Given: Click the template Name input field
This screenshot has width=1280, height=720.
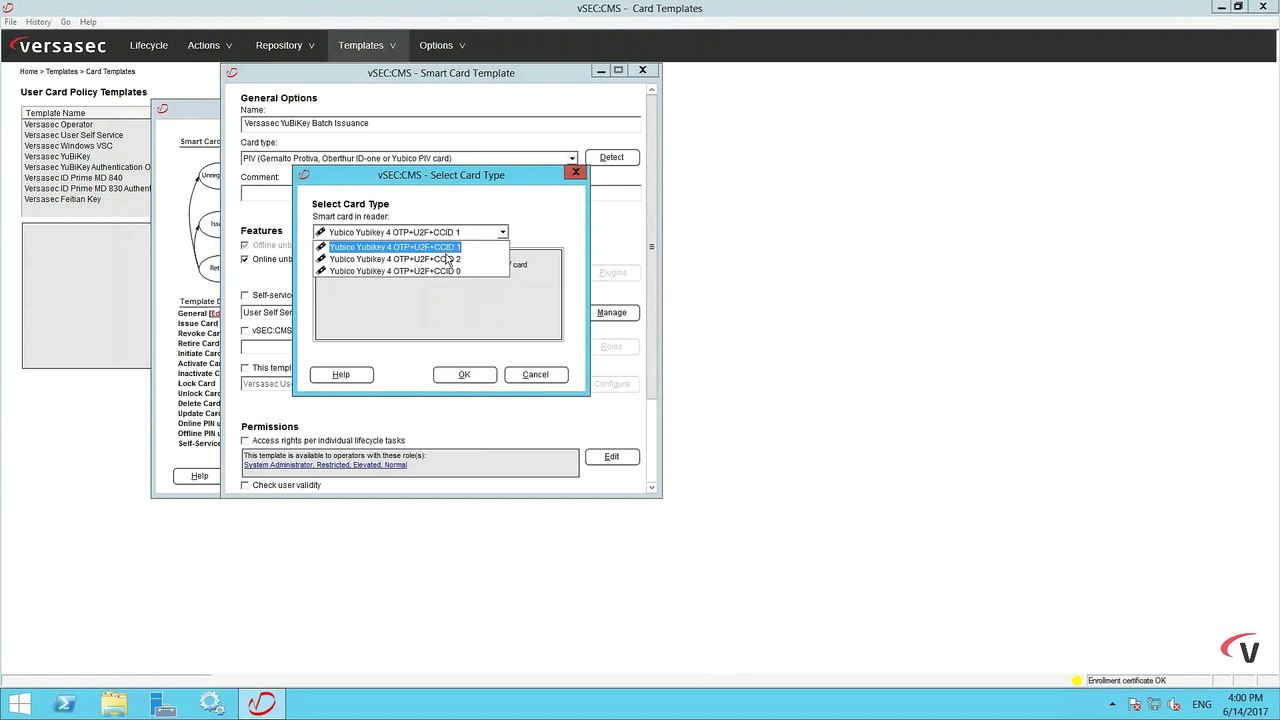Looking at the screenshot, I should point(441,123).
